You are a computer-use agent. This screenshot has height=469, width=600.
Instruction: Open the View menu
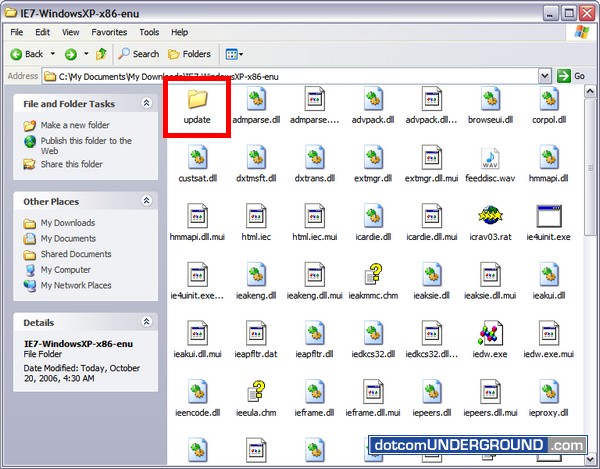(x=71, y=32)
